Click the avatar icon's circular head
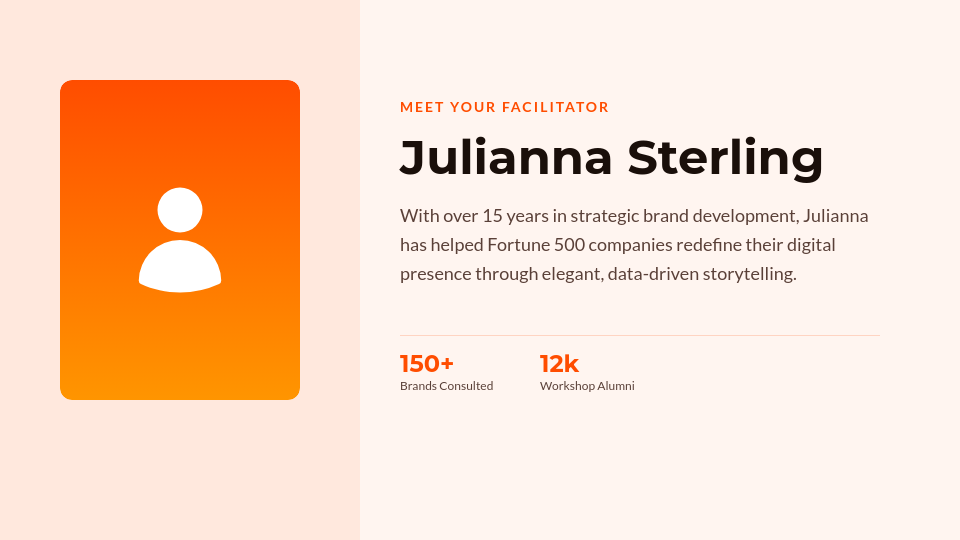 pyautogui.click(x=180, y=210)
